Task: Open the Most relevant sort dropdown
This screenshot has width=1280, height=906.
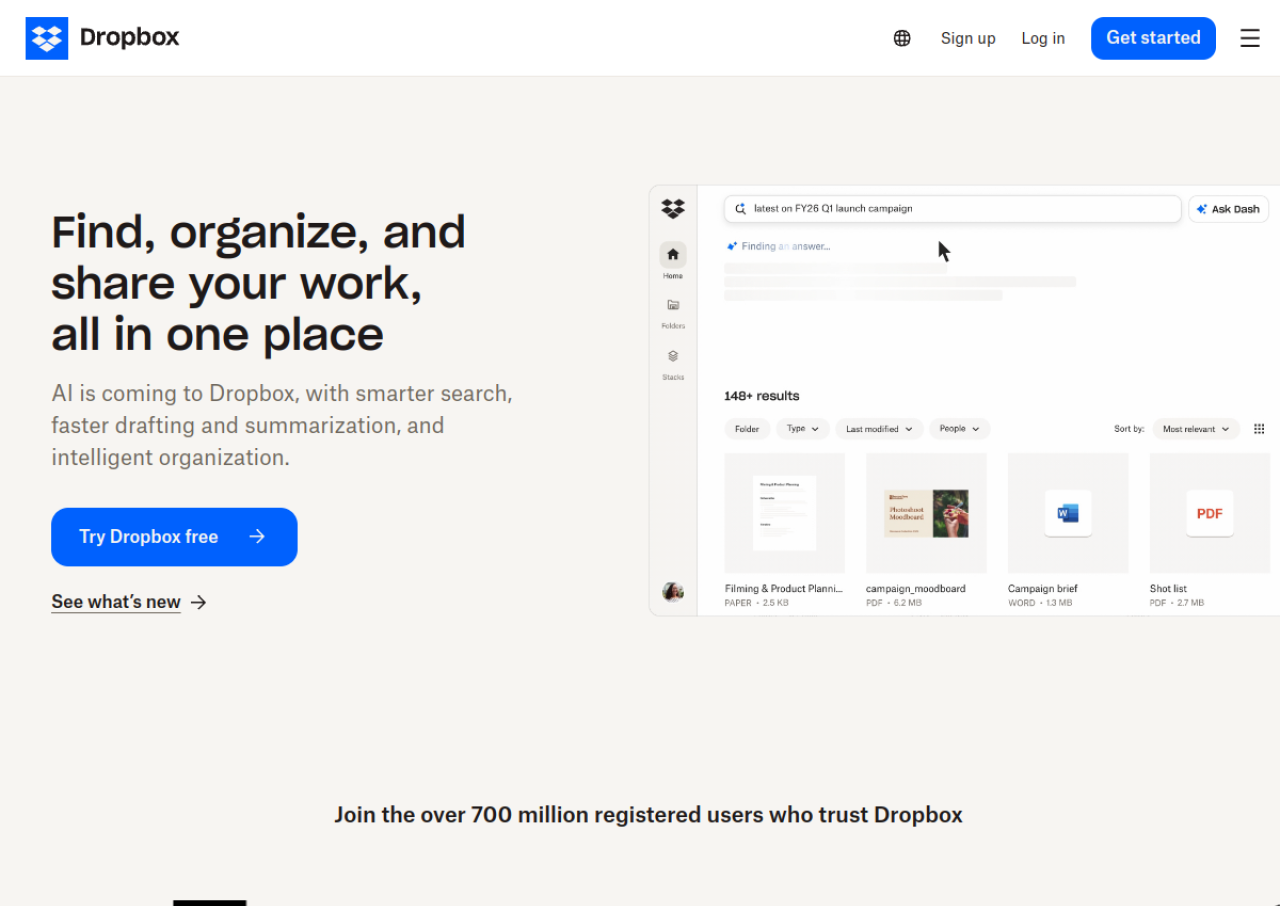Action: click(x=1196, y=429)
